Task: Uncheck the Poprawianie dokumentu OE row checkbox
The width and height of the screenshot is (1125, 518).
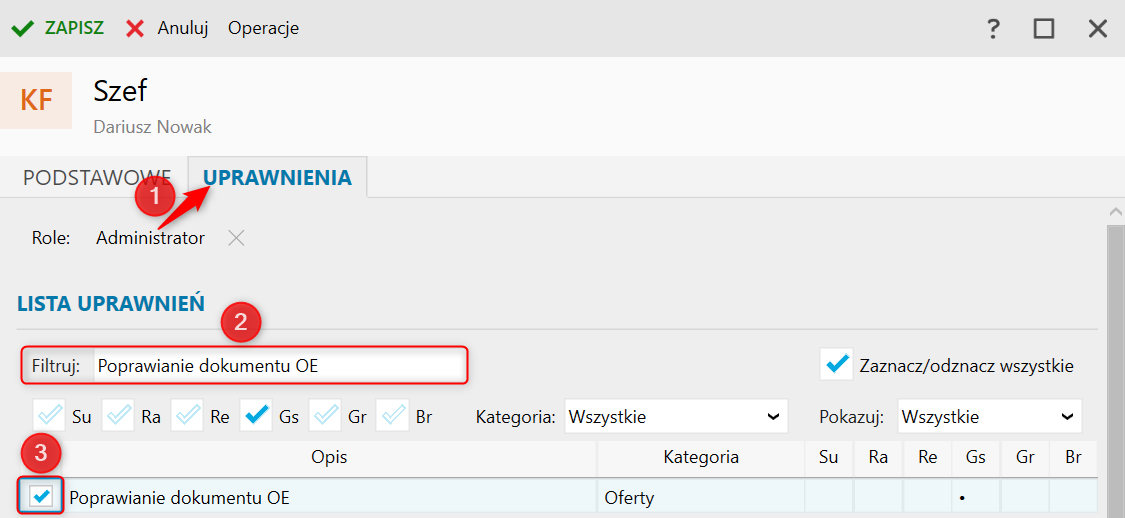Action: coord(42,496)
